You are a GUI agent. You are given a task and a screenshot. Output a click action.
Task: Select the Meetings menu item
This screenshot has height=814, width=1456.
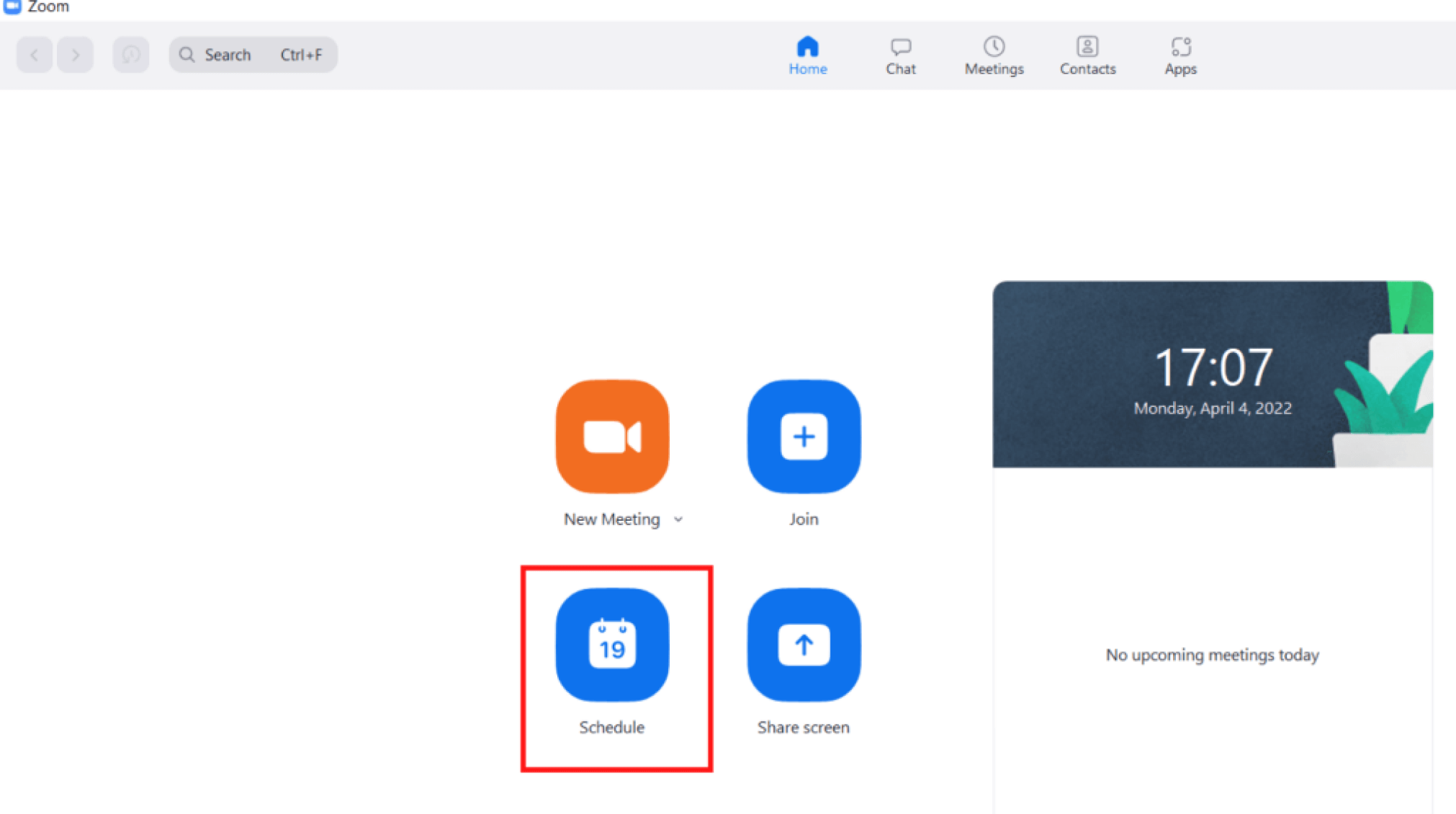coord(995,55)
